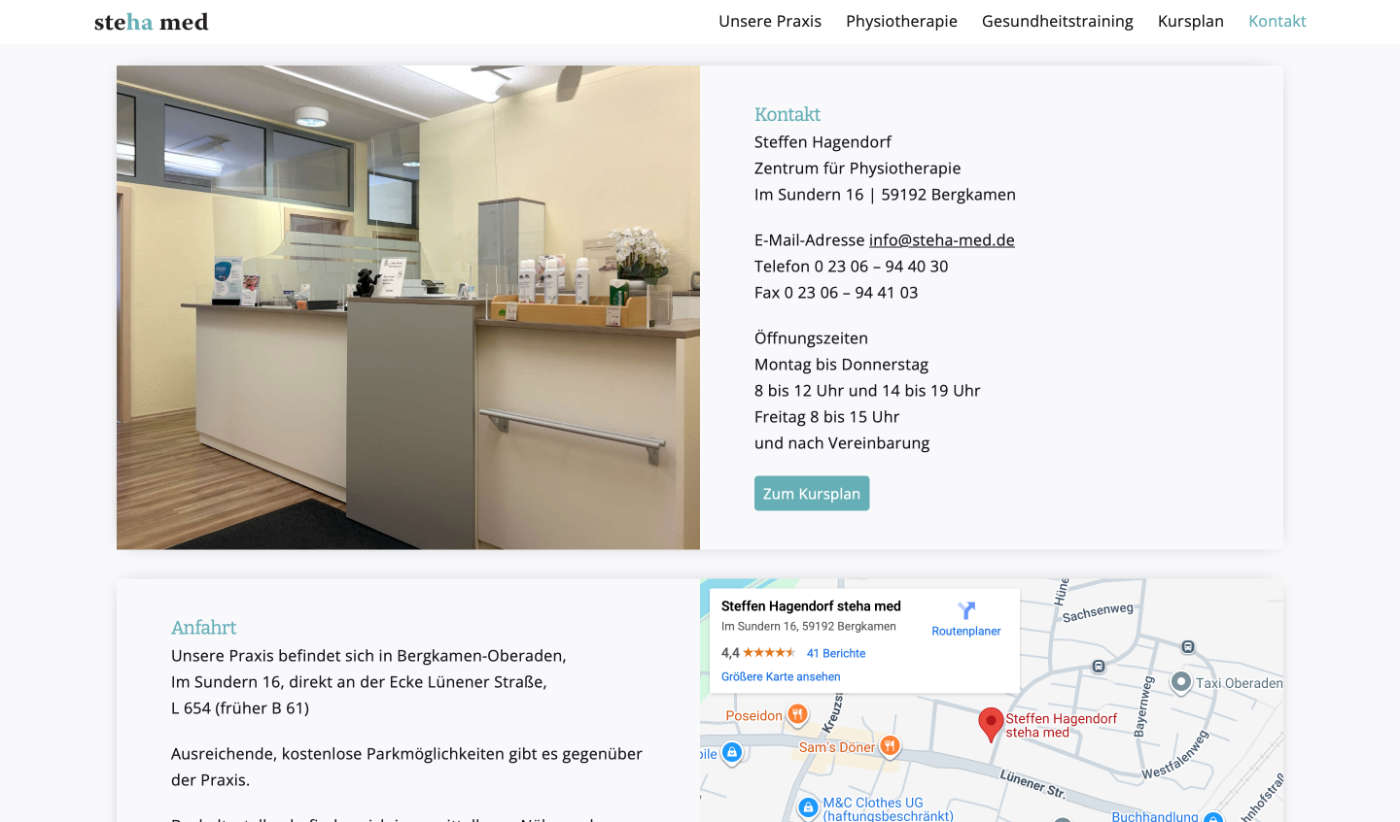Select the Sam's Döner restaurant marker
The width and height of the screenshot is (1400, 822).
tap(890, 746)
